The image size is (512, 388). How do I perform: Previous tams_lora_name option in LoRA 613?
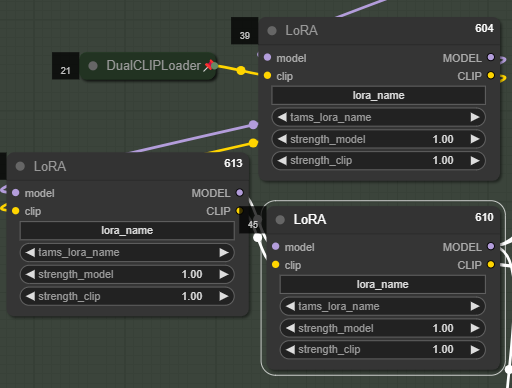(30, 252)
